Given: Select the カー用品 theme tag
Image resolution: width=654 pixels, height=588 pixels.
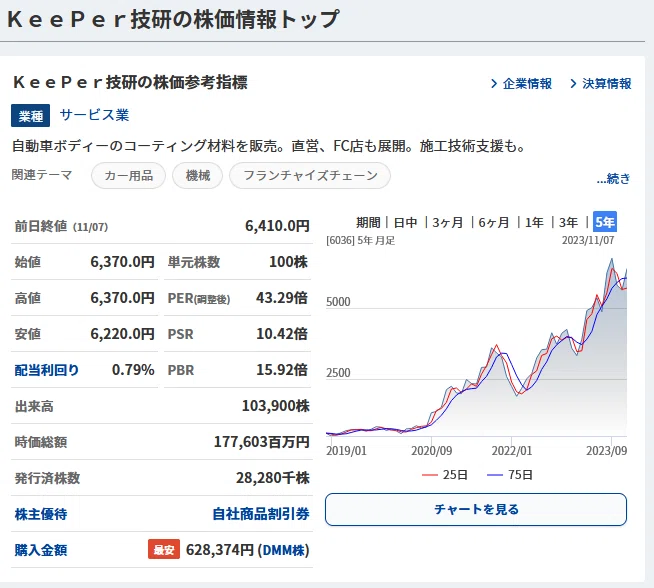Looking at the screenshot, I should point(128,176).
